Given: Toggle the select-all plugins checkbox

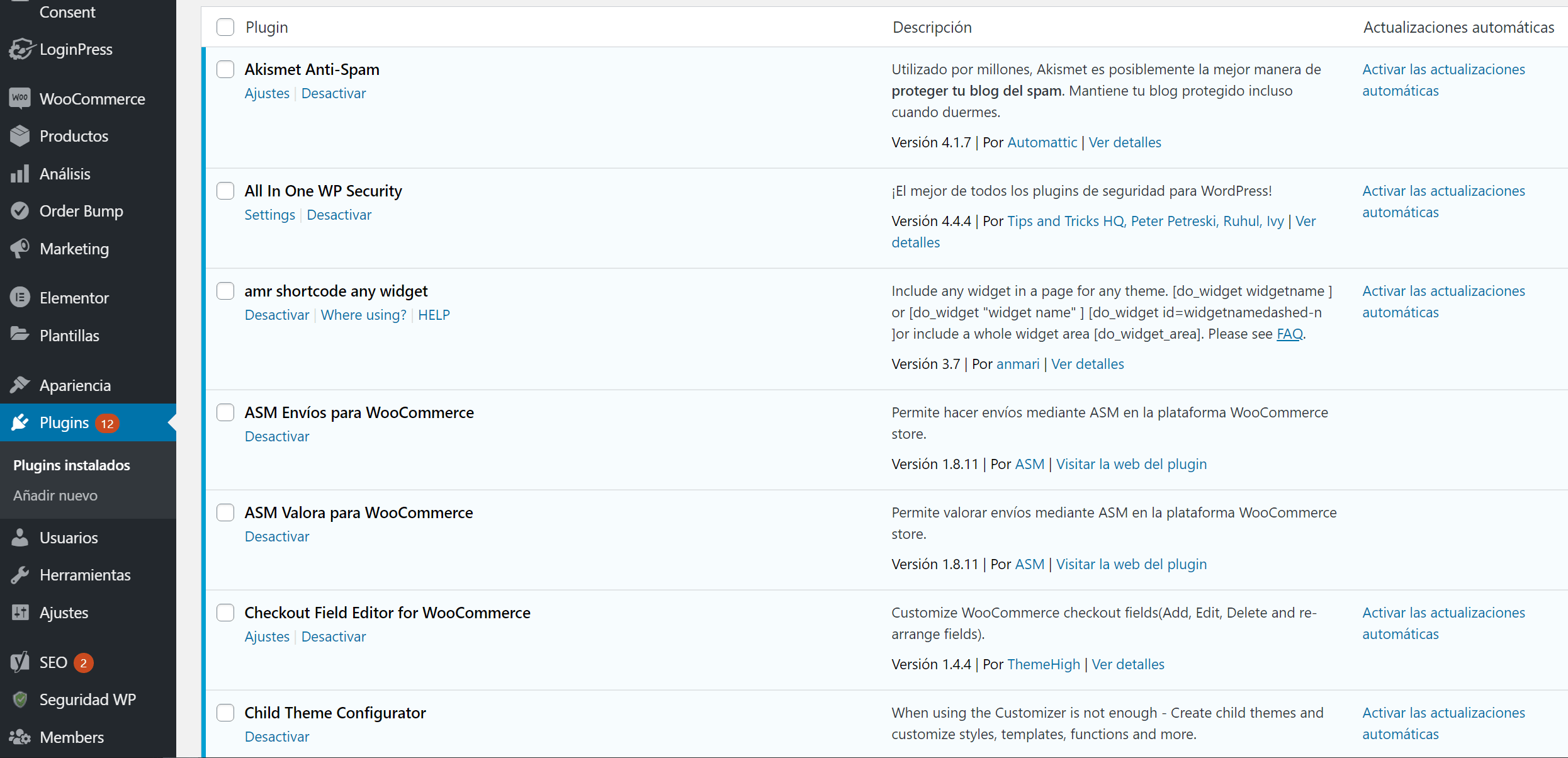Looking at the screenshot, I should tap(225, 27).
